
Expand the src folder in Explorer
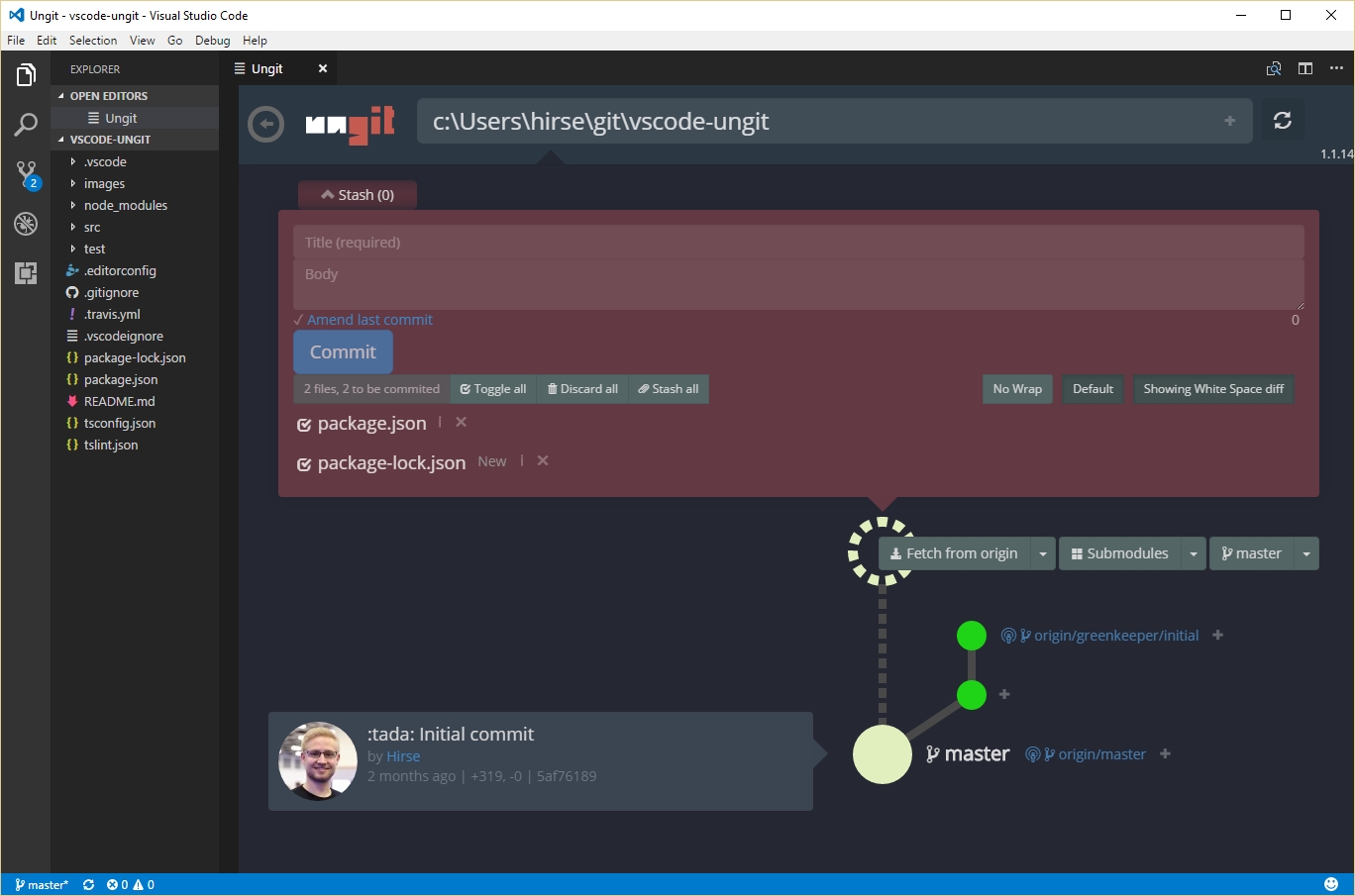[x=92, y=228]
